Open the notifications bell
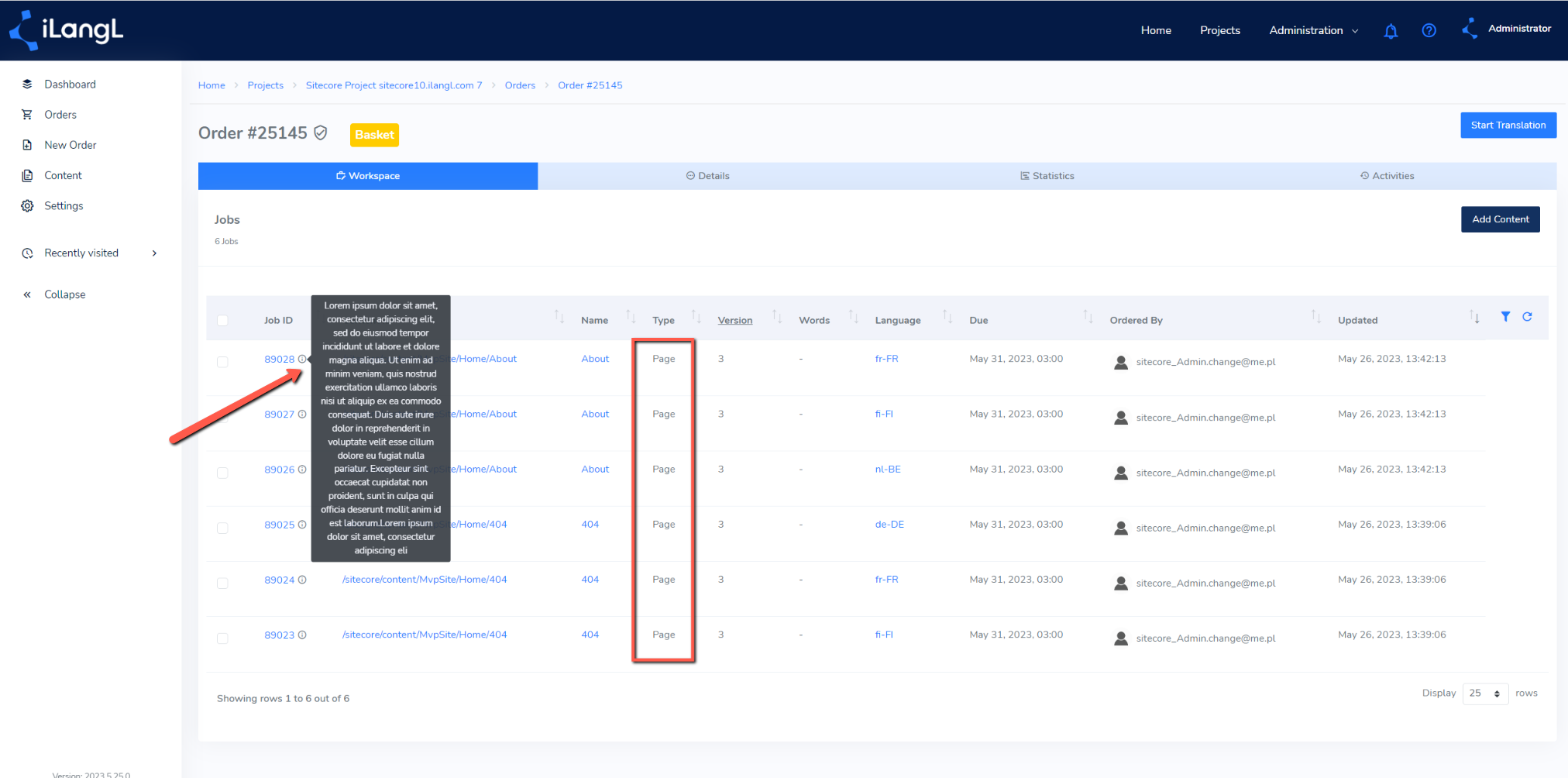Screen dimensions: 1568x778 (x=1391, y=31)
